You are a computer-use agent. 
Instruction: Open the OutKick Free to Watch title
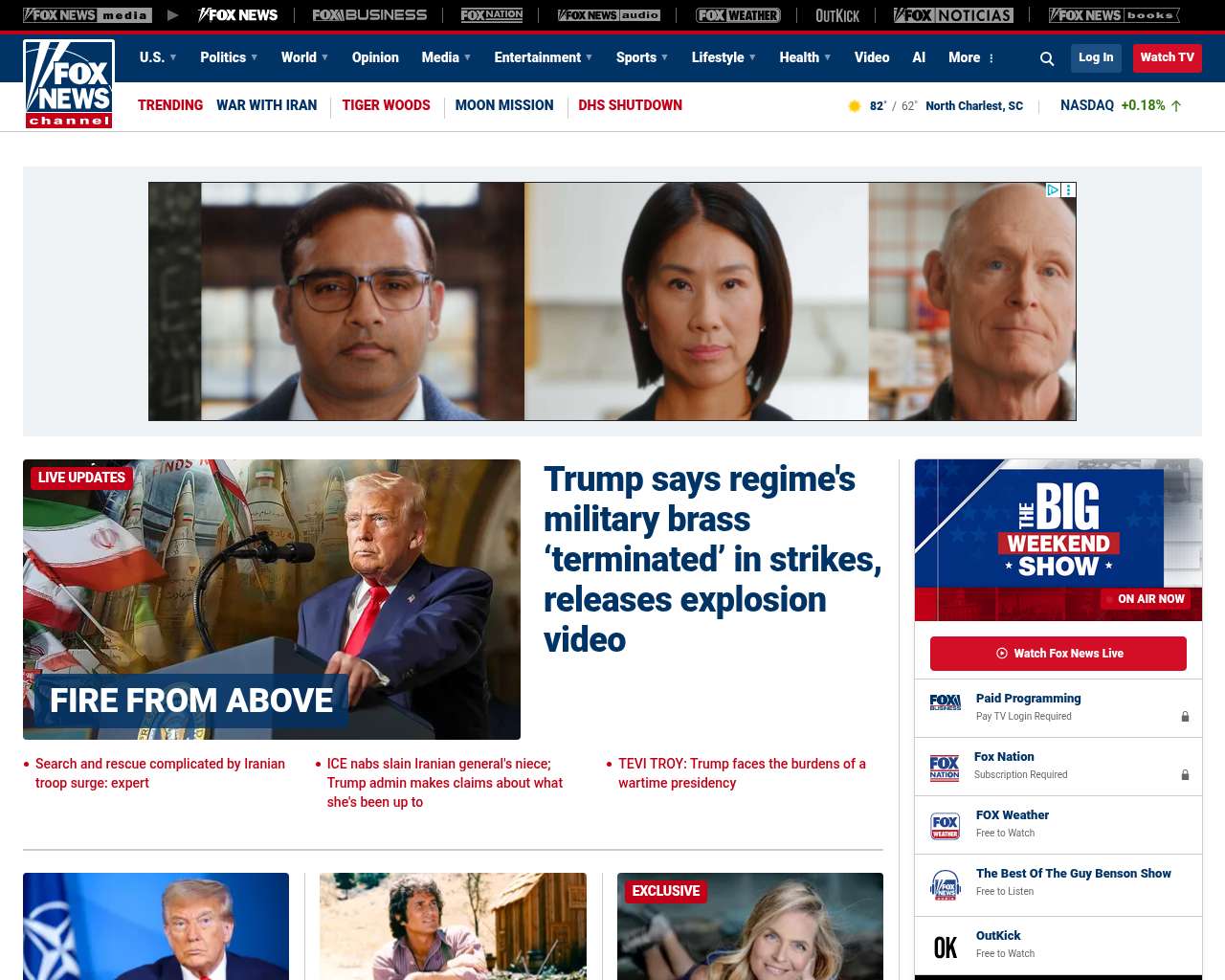pos(998,936)
